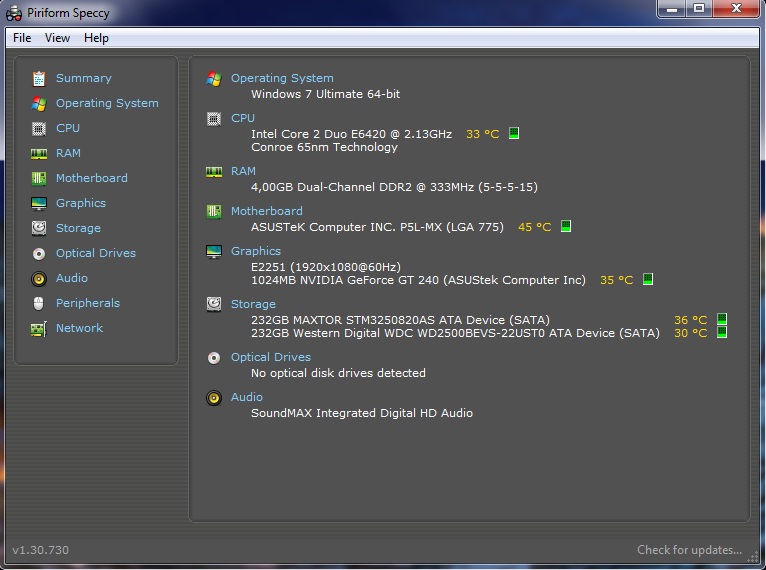Show Optical Drives details from sidebar
This screenshot has width=766, height=570.
click(x=96, y=253)
